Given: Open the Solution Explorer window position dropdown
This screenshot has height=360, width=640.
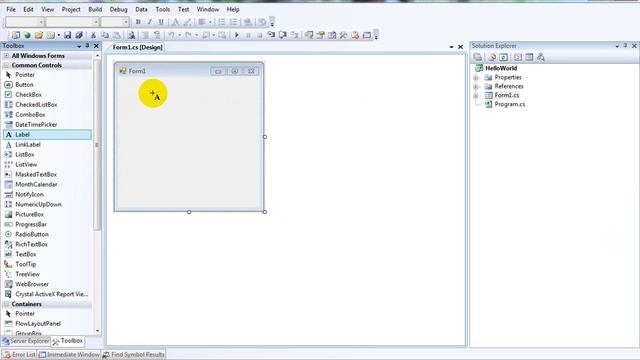Looking at the screenshot, I should [x=617, y=46].
